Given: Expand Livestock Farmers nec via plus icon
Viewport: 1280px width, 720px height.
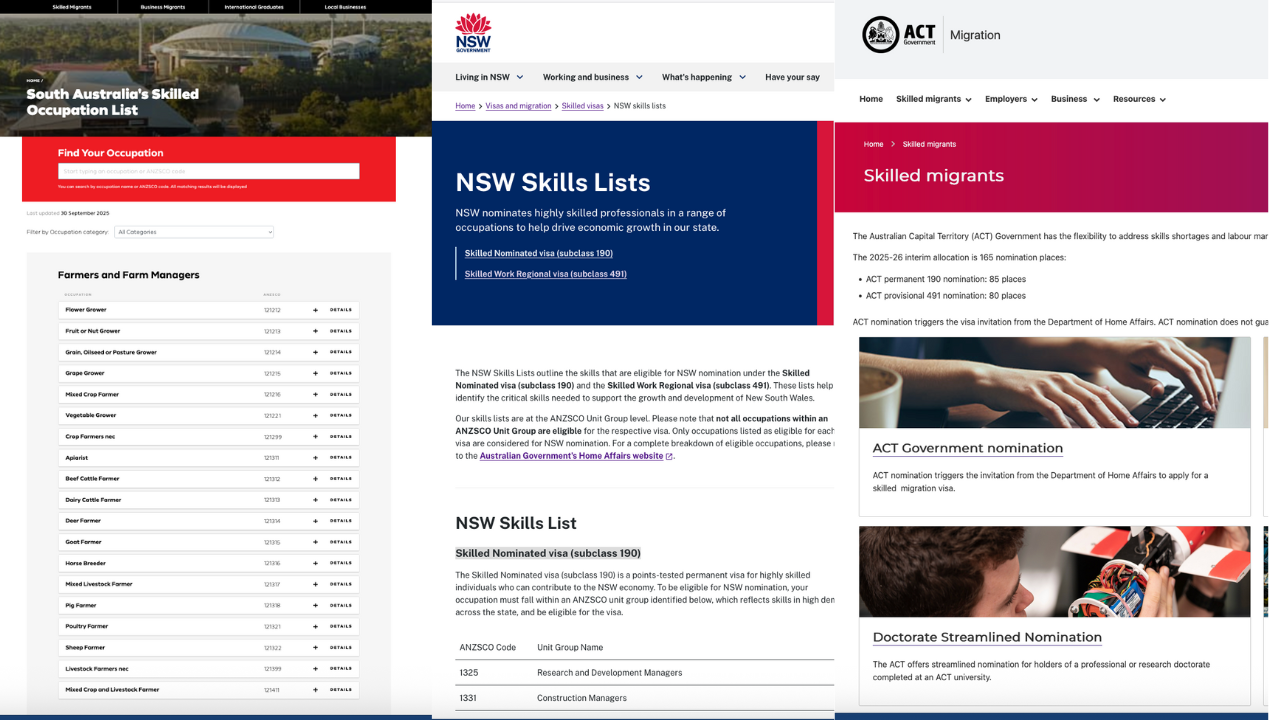Looking at the screenshot, I should (x=315, y=668).
